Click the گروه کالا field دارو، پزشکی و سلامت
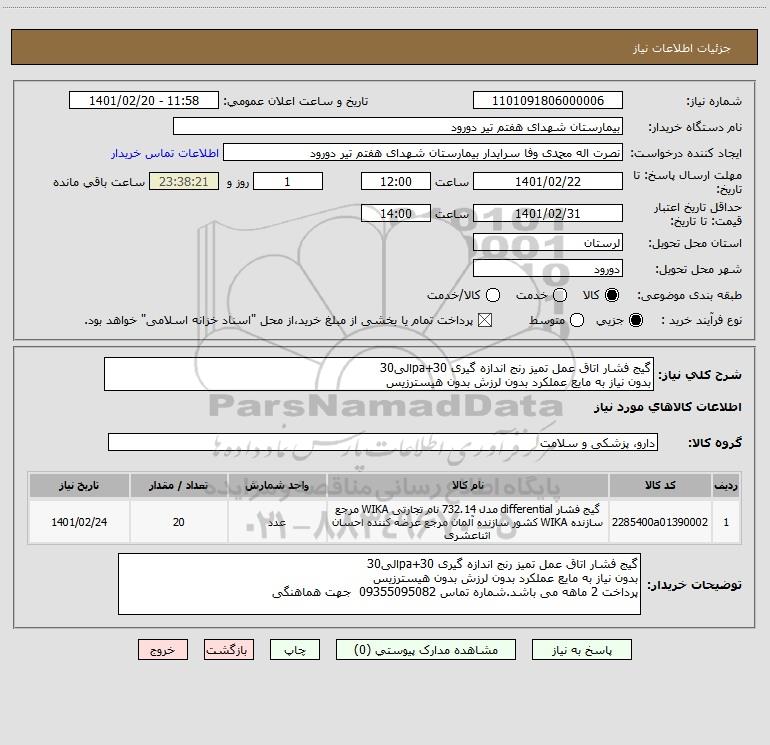770x745 pixels. [383, 442]
